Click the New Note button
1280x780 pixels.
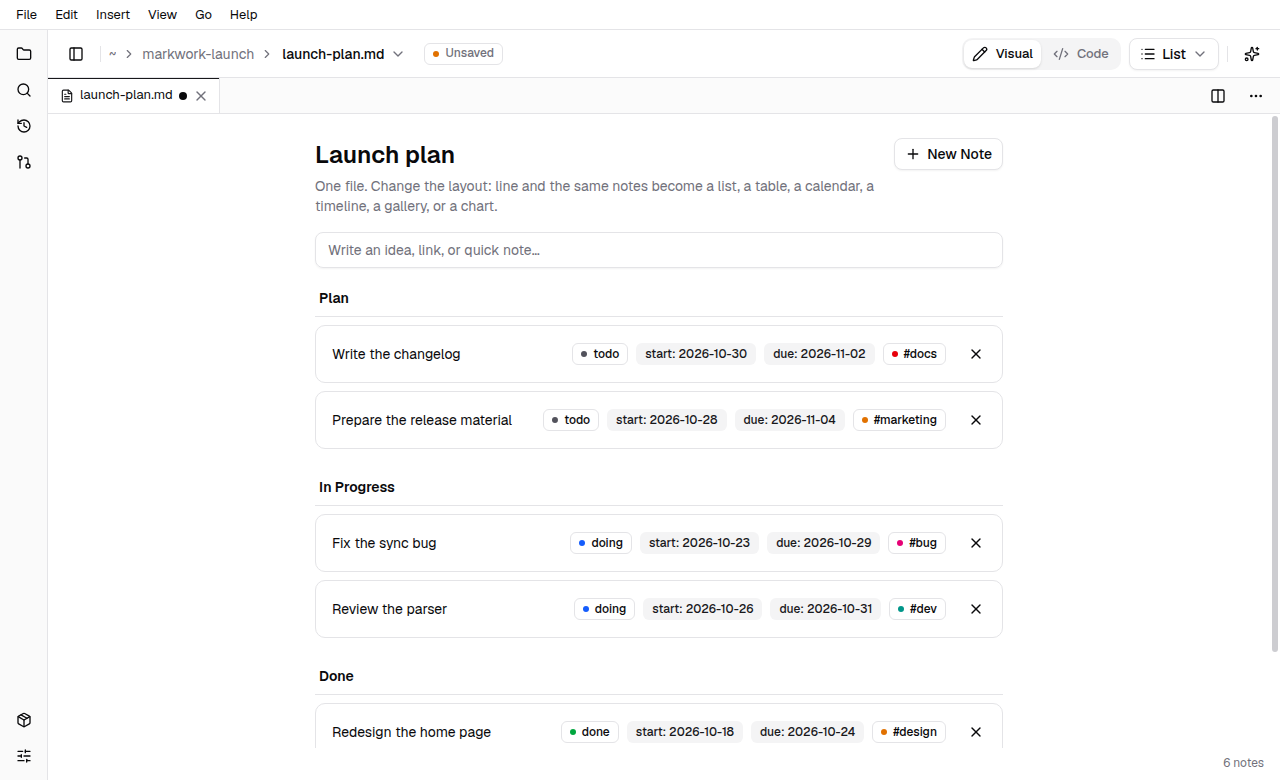(948, 154)
